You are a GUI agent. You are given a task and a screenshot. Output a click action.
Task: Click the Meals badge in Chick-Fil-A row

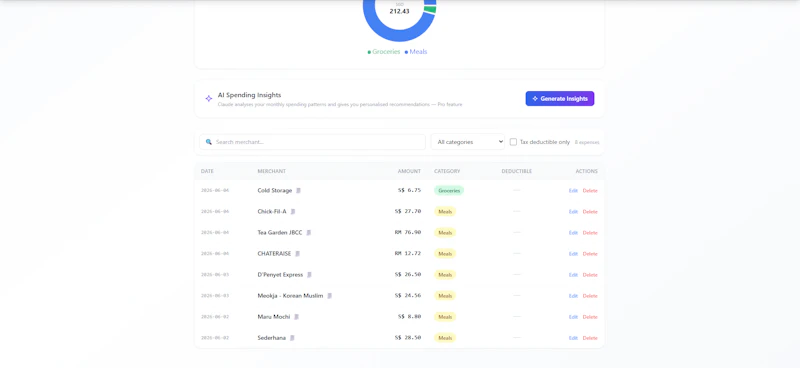[445, 211]
